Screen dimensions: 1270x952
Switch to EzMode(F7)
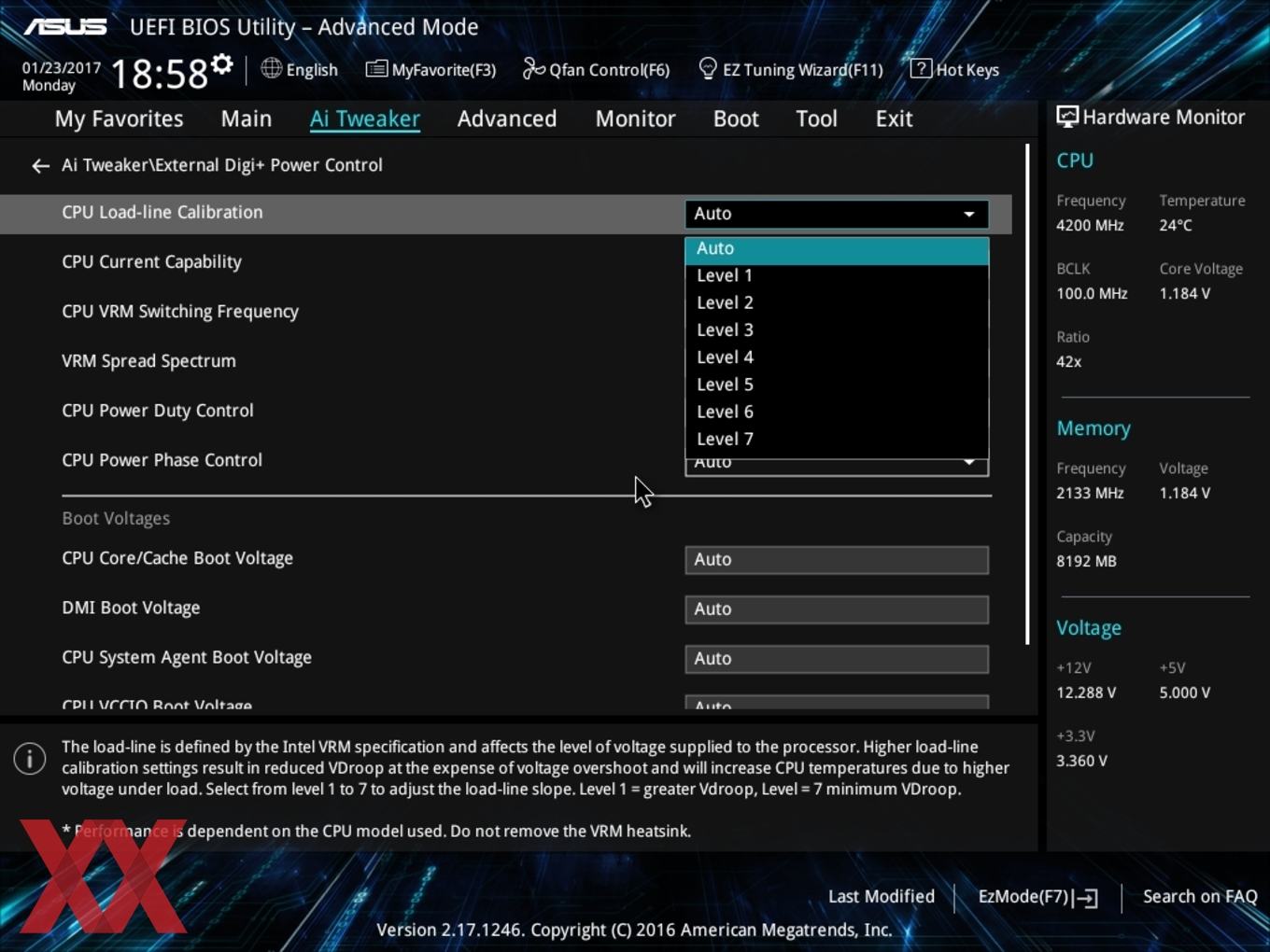(x=1037, y=897)
